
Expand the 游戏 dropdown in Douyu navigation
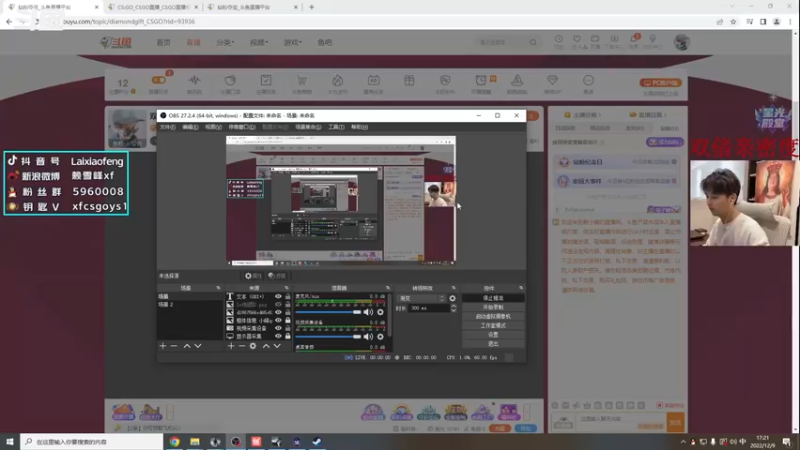[x=292, y=42]
